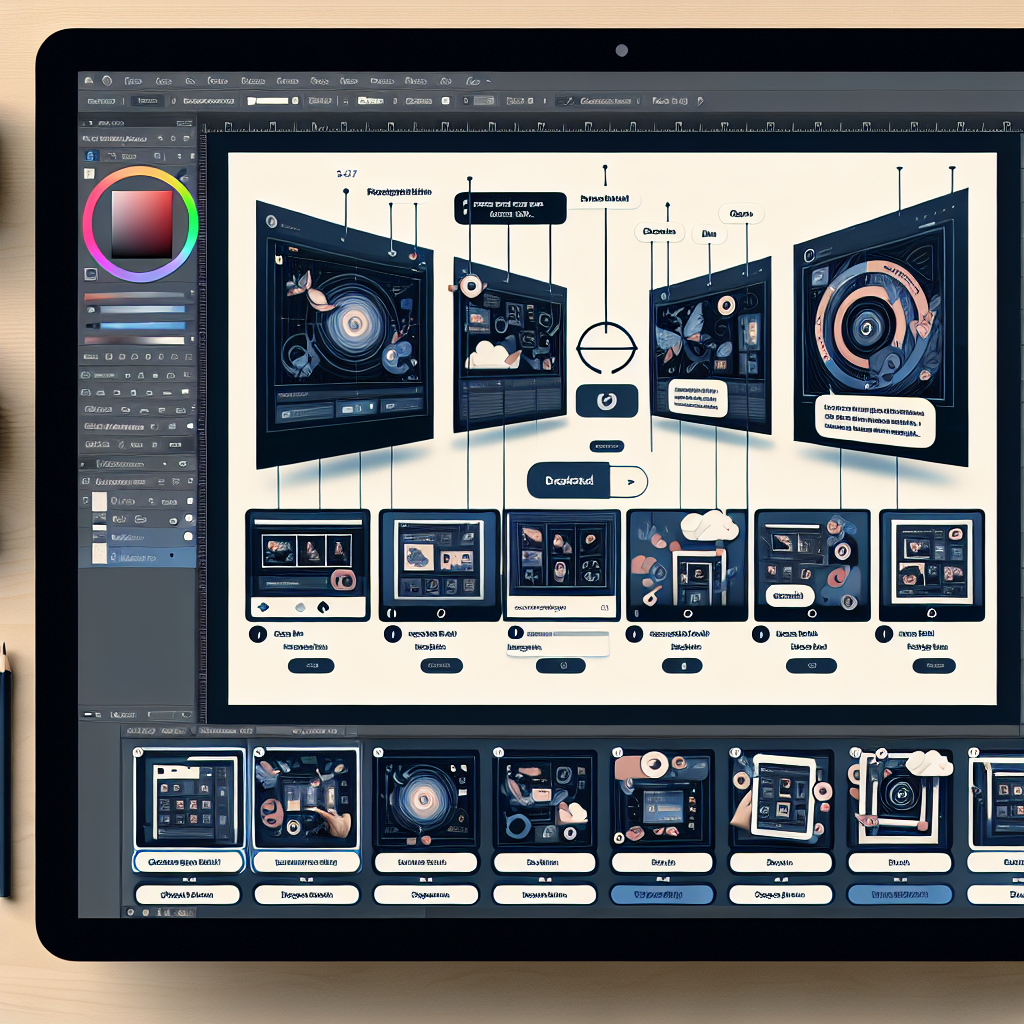Click the white input field in the options toolbar
The height and width of the screenshot is (1024, 1024).
268,101
